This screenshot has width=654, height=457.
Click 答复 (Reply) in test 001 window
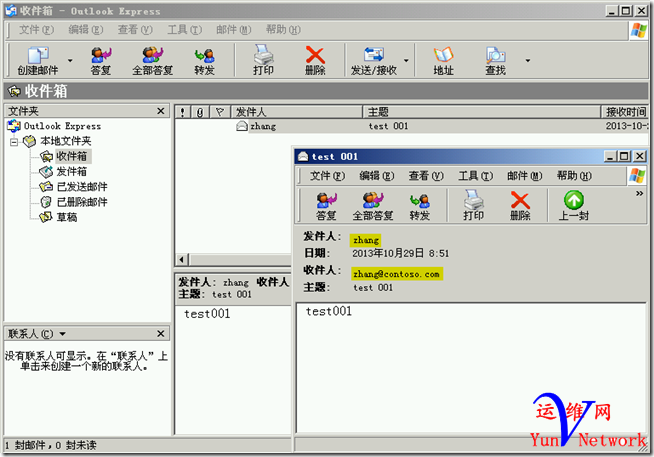tap(326, 206)
